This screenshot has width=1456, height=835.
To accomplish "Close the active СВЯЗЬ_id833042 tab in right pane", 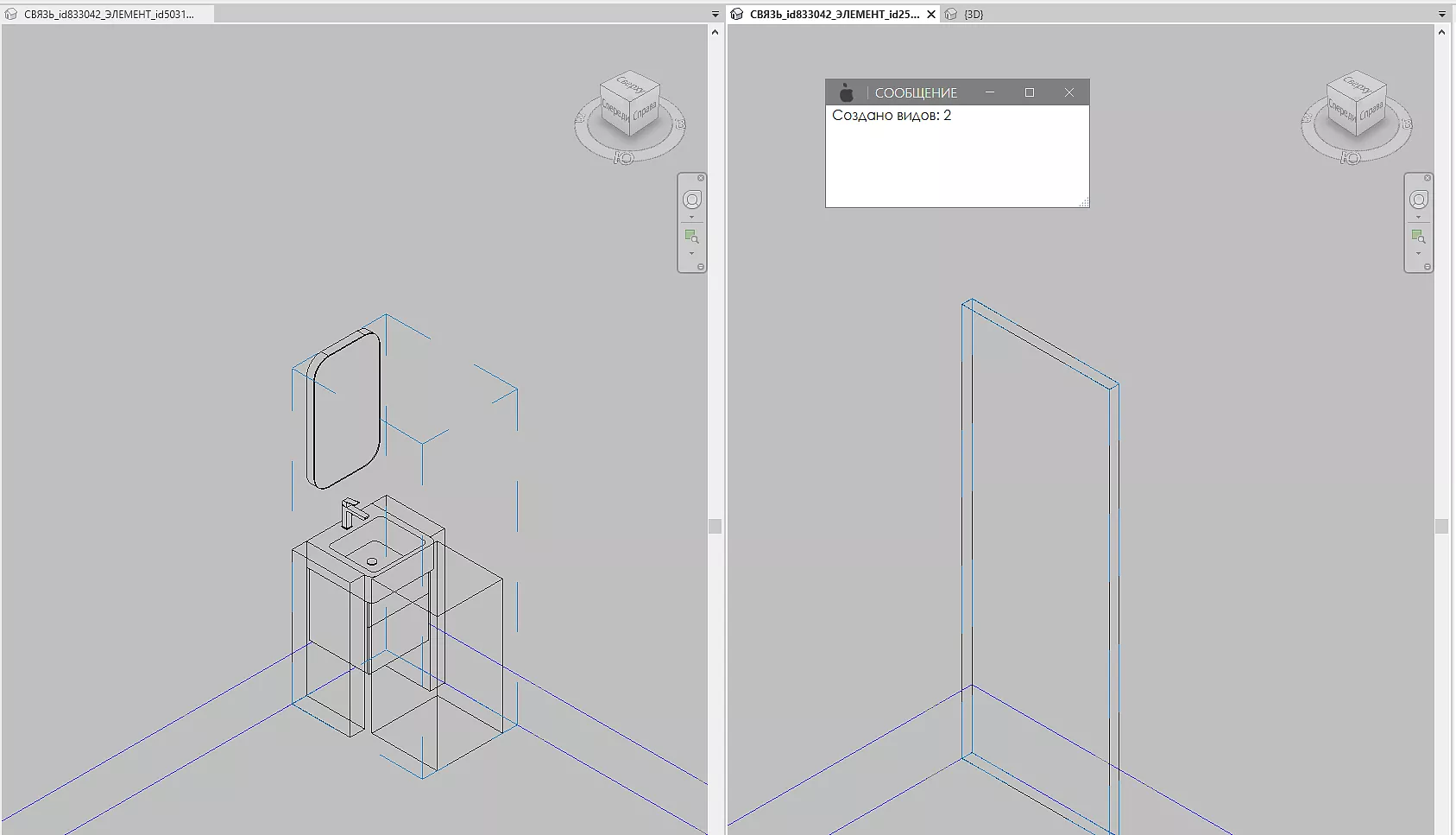I will (931, 15).
